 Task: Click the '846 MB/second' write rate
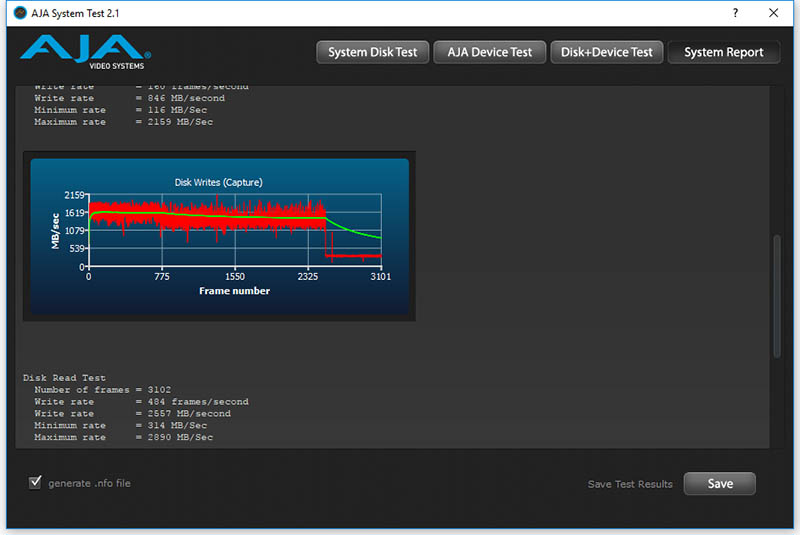[186, 98]
